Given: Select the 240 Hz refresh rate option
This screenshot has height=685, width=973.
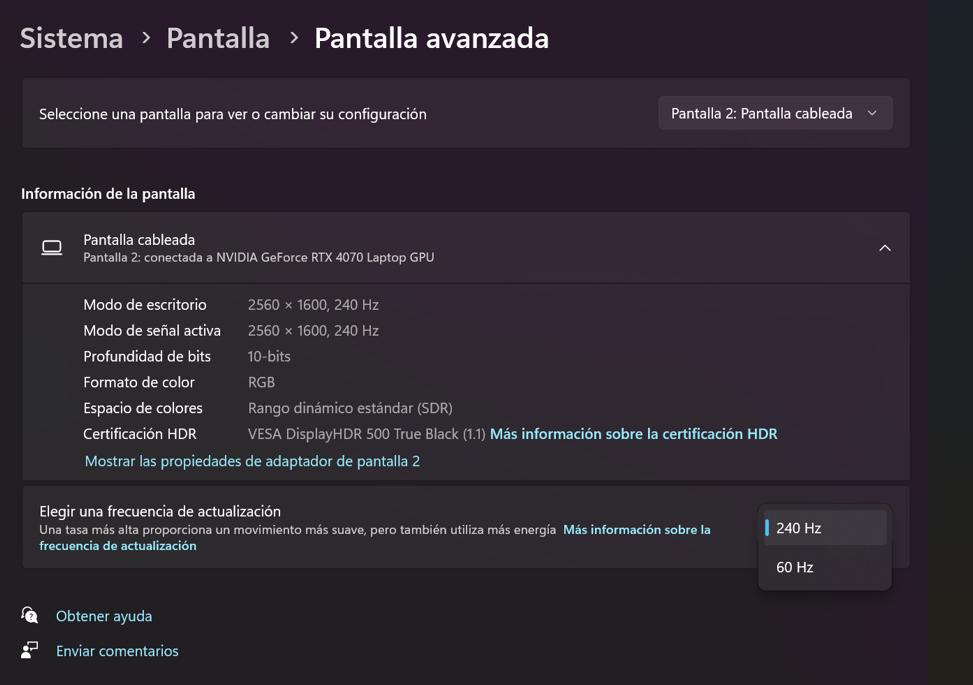Looking at the screenshot, I should click(x=824, y=528).
